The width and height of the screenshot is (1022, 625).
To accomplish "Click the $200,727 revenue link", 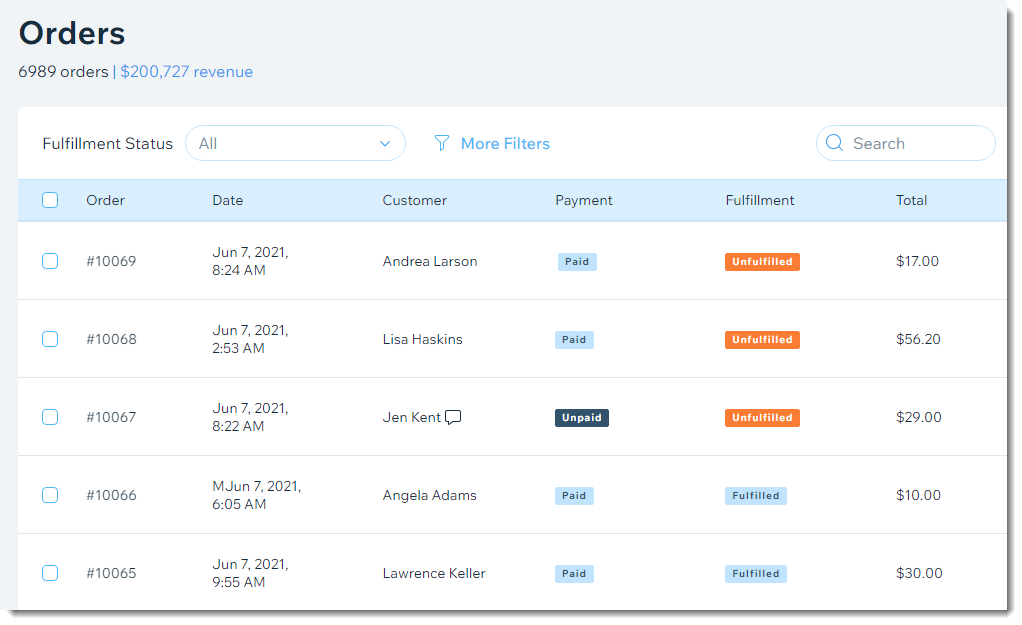I will coord(186,72).
